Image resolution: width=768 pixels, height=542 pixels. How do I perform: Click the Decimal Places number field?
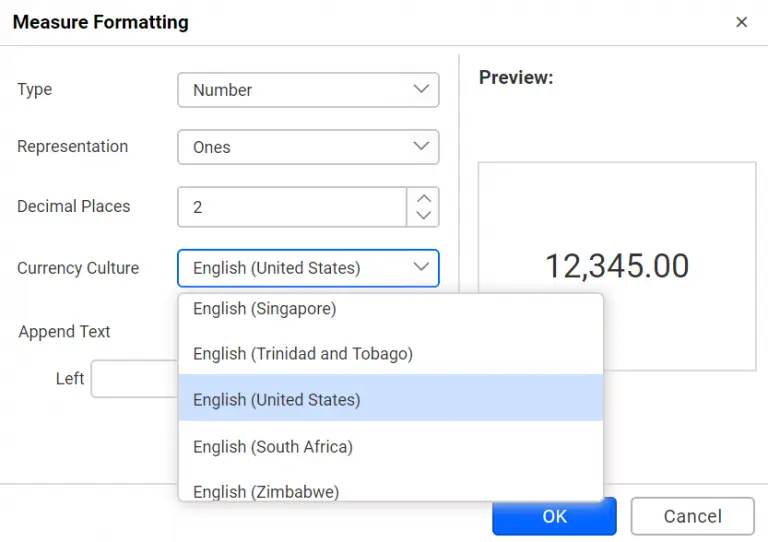coord(292,207)
